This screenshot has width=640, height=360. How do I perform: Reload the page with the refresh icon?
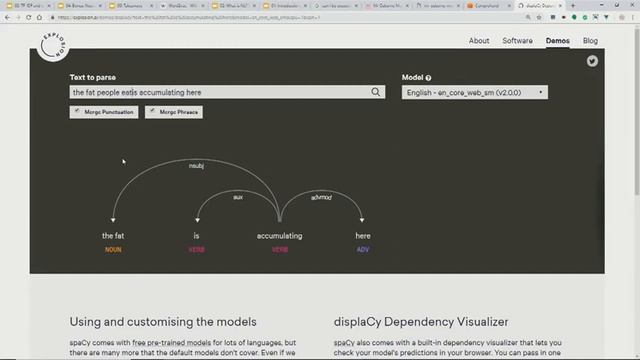pyautogui.click(x=29, y=18)
